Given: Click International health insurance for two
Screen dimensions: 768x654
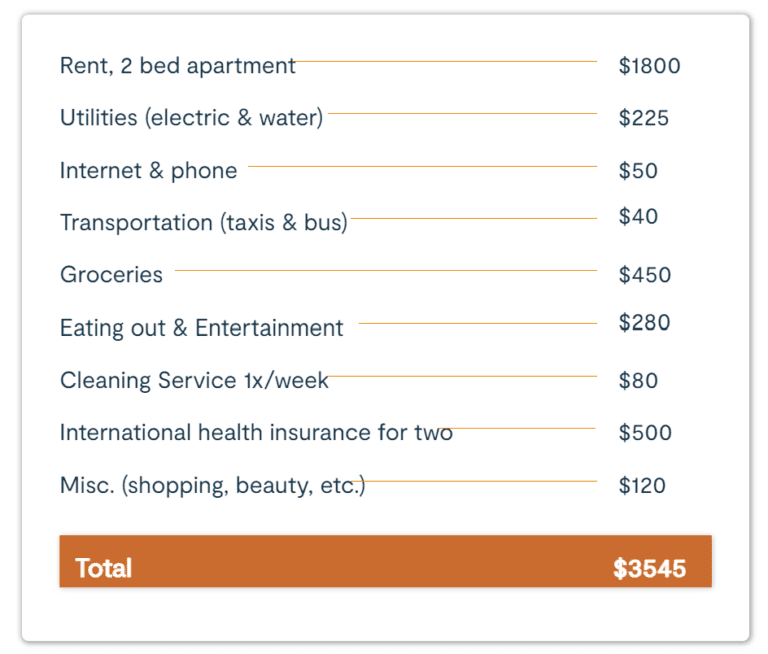Looking at the screenshot, I should click(x=256, y=433).
